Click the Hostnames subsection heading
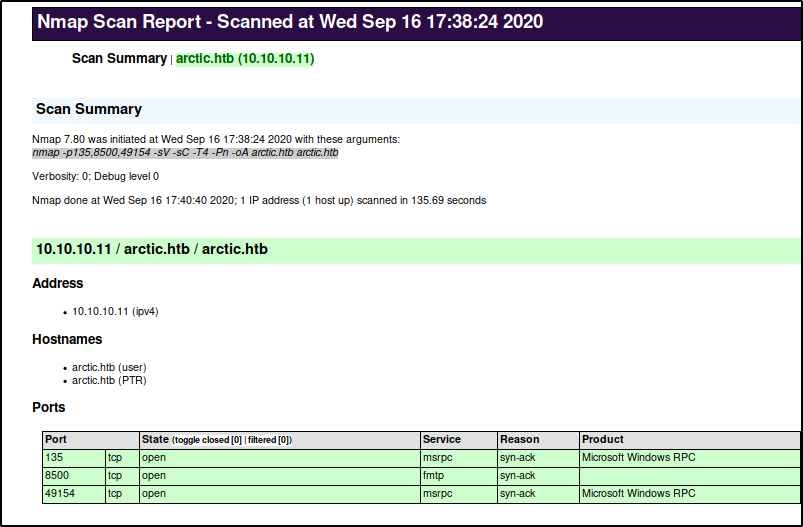 click(x=67, y=340)
